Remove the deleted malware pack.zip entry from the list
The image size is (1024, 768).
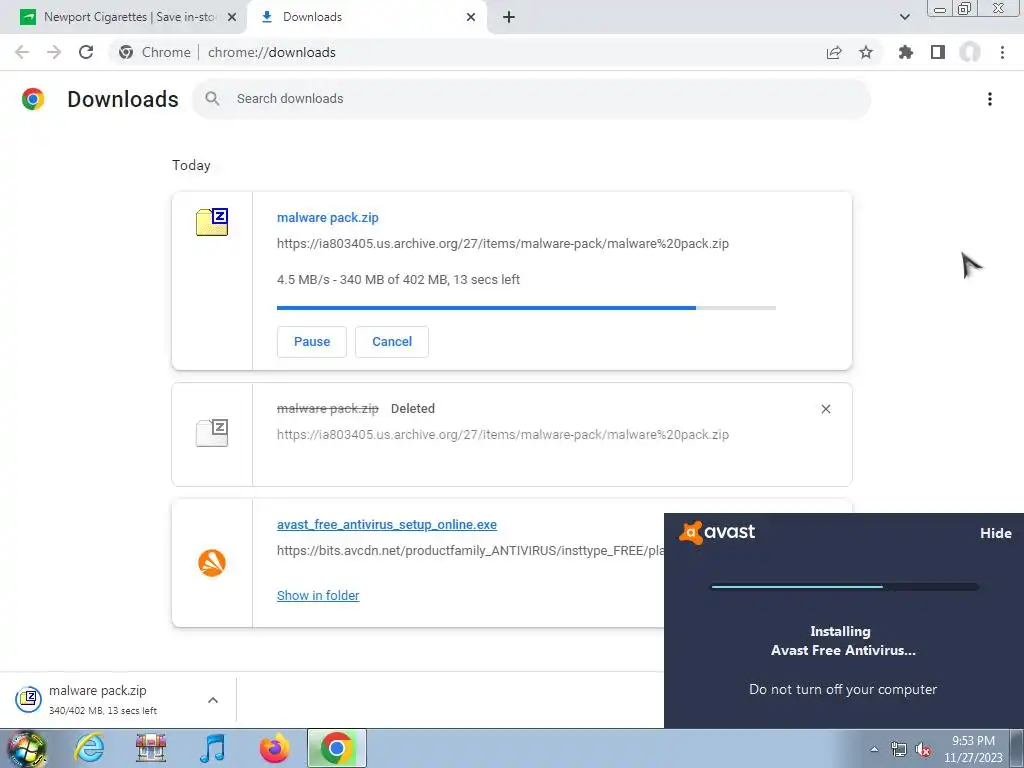(825, 409)
